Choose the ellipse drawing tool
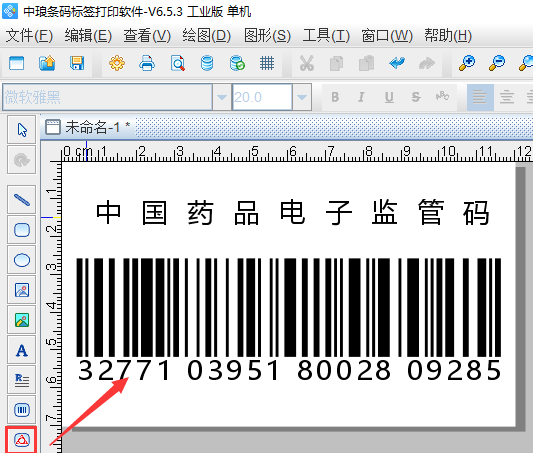This screenshot has height=453, width=533. (22, 260)
